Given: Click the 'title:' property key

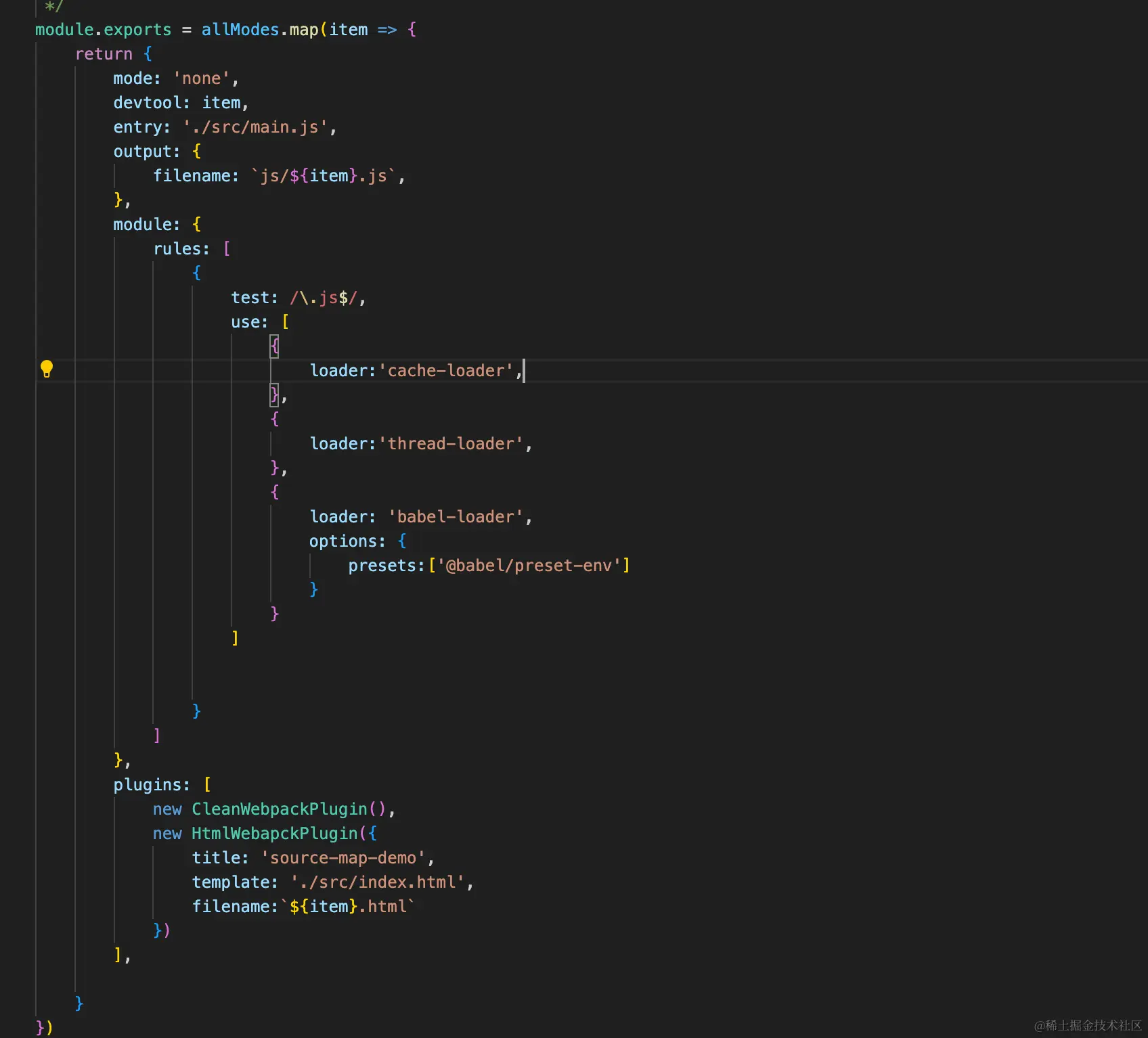Looking at the screenshot, I should (x=221, y=858).
